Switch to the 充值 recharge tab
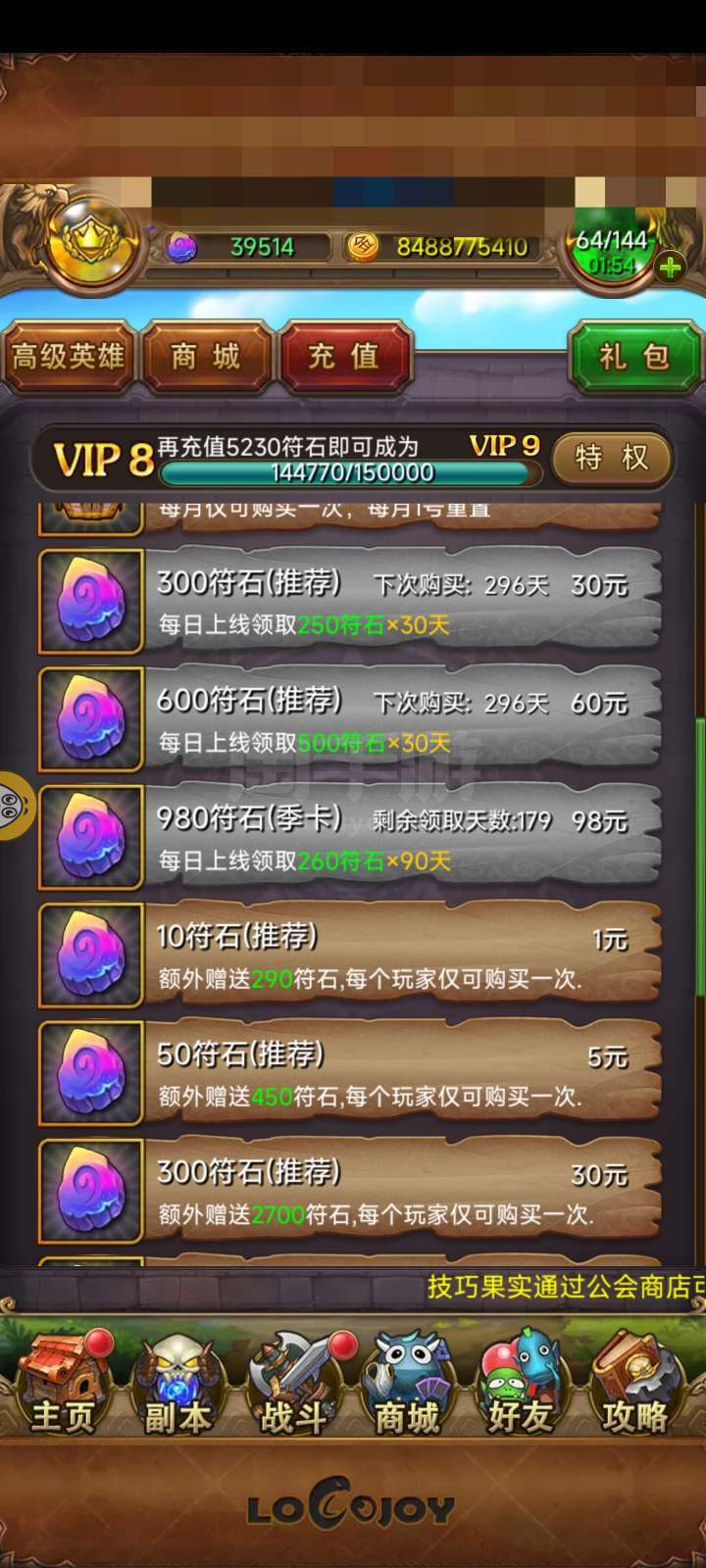This screenshot has width=706, height=1568. [x=344, y=356]
